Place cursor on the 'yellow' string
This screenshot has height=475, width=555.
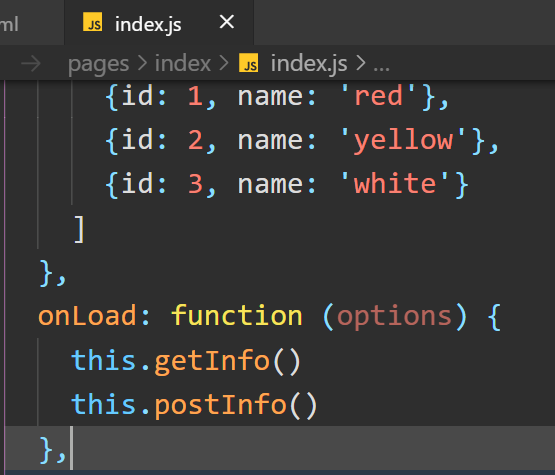click(x=403, y=140)
